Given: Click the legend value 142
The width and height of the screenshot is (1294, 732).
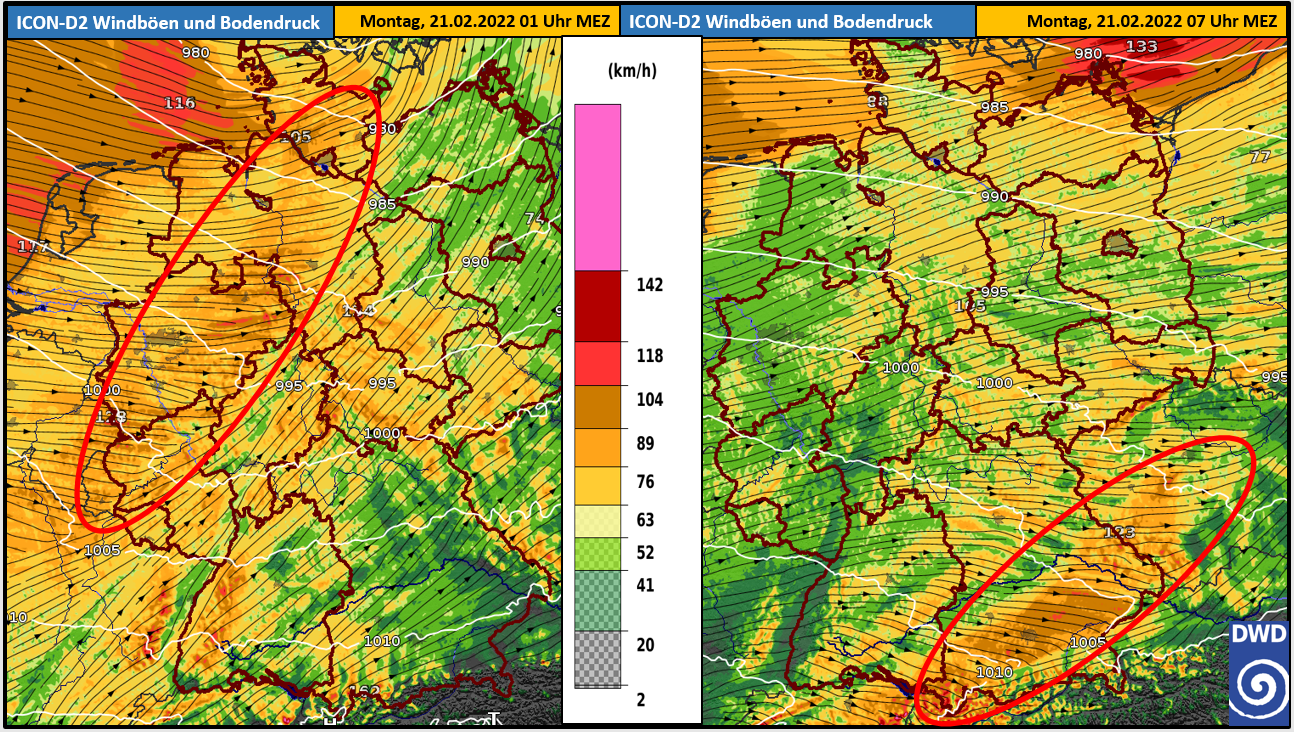Looking at the screenshot, I should pos(650,285).
